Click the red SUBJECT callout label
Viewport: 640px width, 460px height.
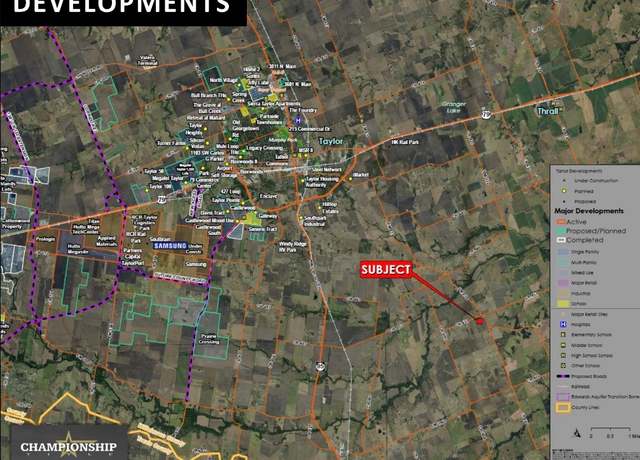point(385,270)
